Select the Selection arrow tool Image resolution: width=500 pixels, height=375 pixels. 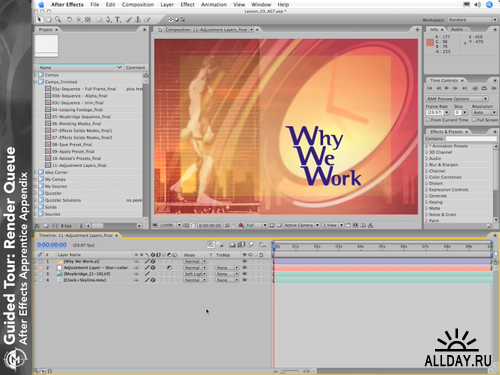(39, 20)
